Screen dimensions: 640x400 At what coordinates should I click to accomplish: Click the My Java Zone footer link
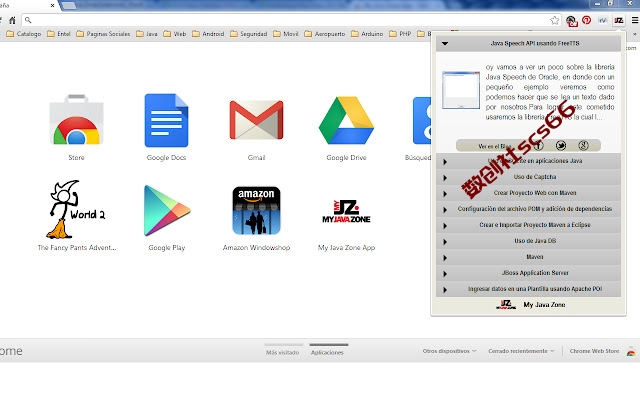tap(544, 305)
